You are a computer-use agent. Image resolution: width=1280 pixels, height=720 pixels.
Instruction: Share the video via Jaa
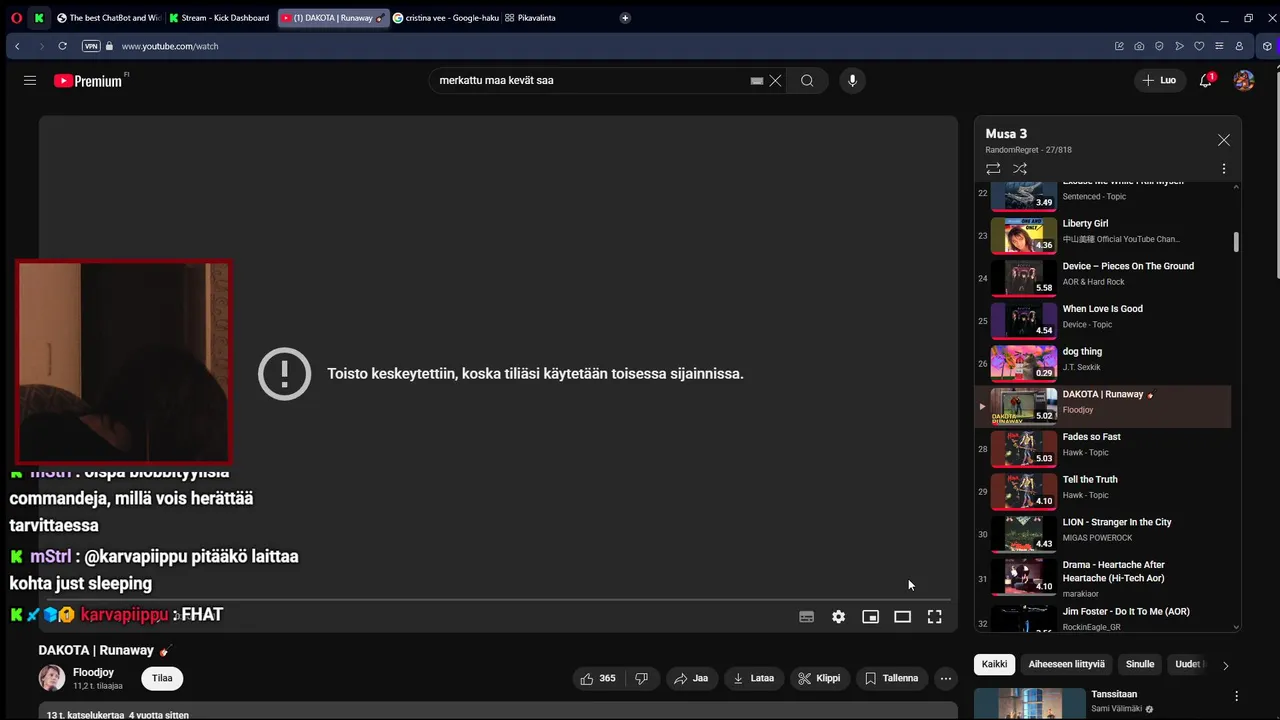pos(691,678)
